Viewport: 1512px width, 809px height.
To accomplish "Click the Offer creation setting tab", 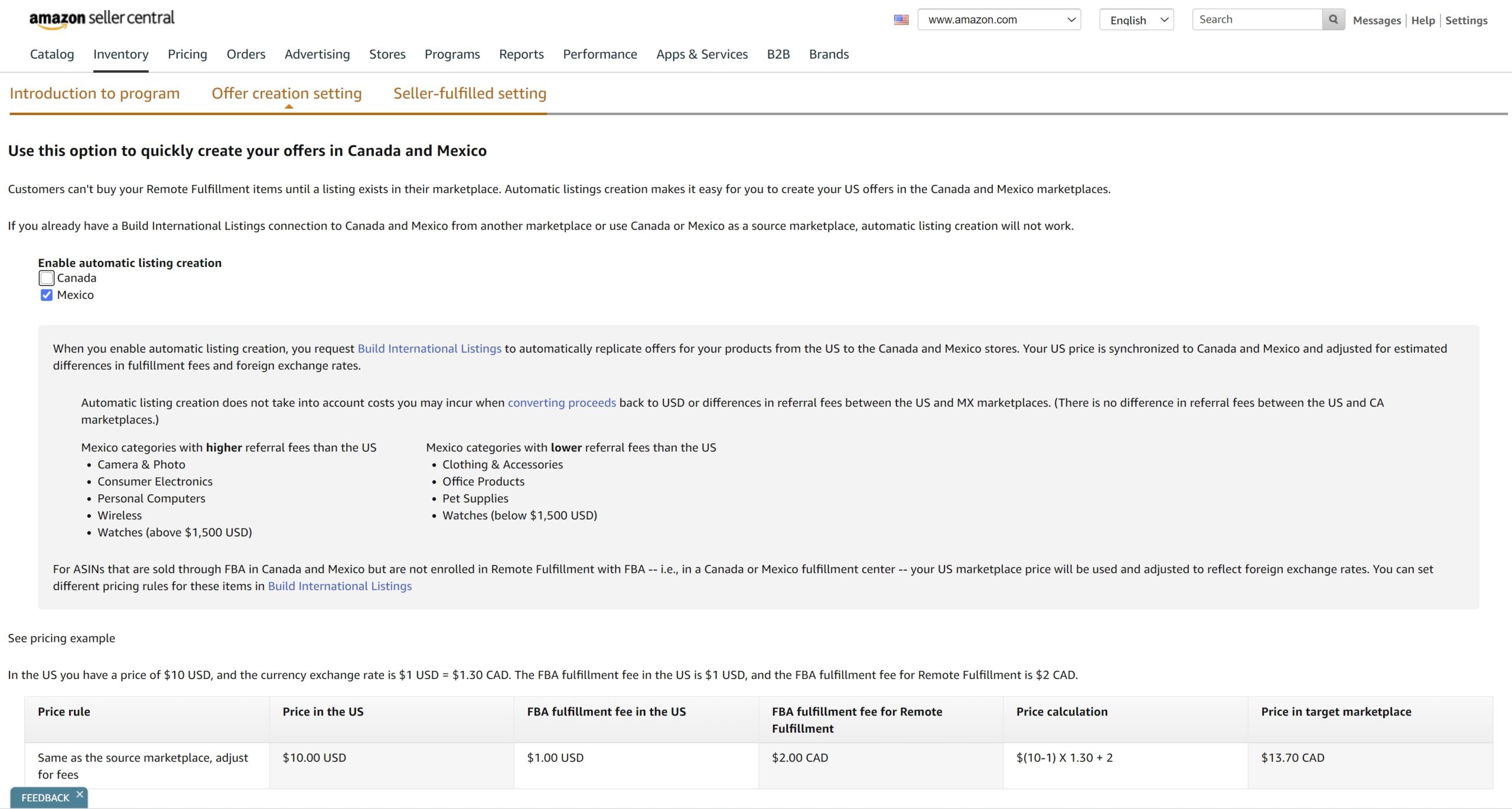I will click(286, 92).
